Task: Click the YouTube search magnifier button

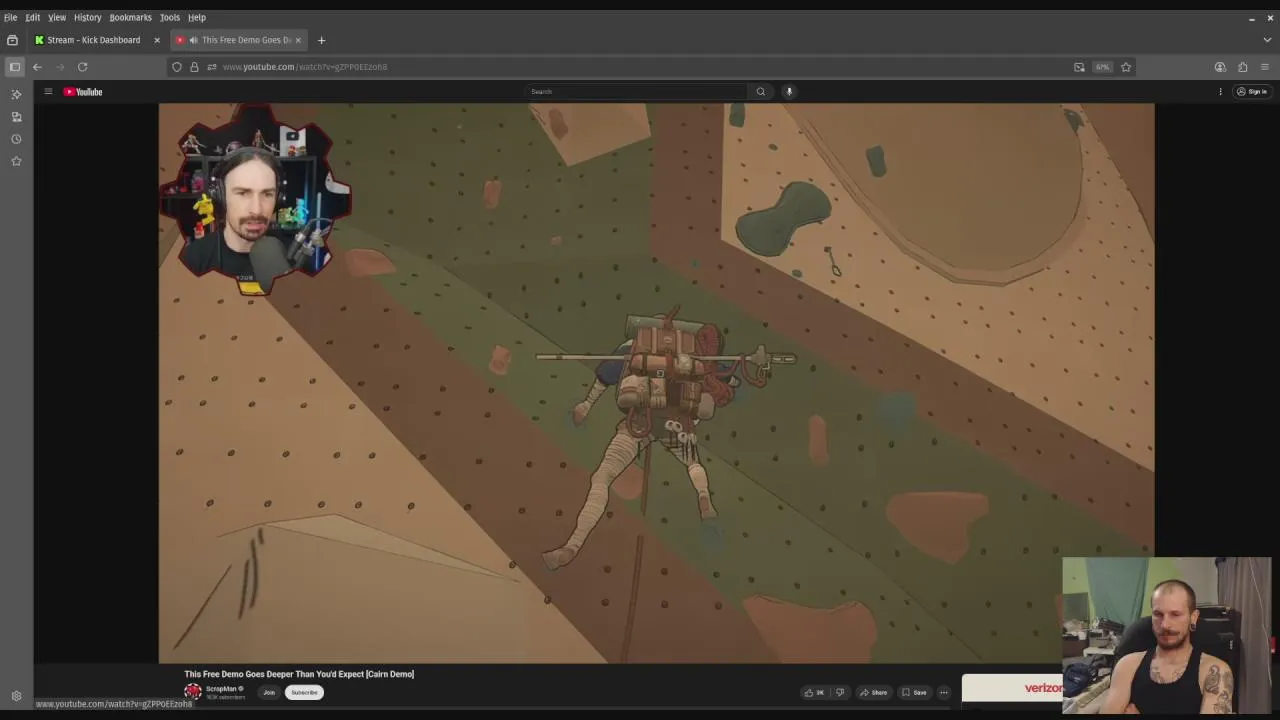Action: (x=760, y=91)
